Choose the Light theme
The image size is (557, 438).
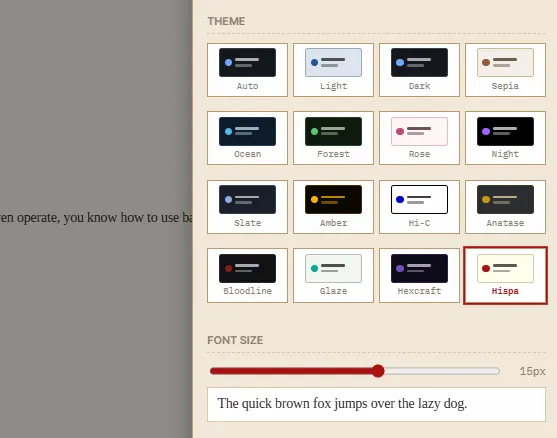click(x=333, y=70)
